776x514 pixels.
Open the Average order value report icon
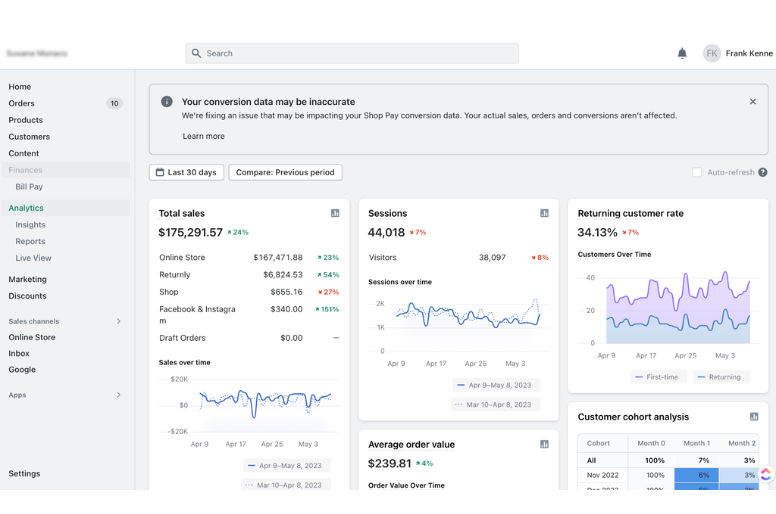click(544, 444)
